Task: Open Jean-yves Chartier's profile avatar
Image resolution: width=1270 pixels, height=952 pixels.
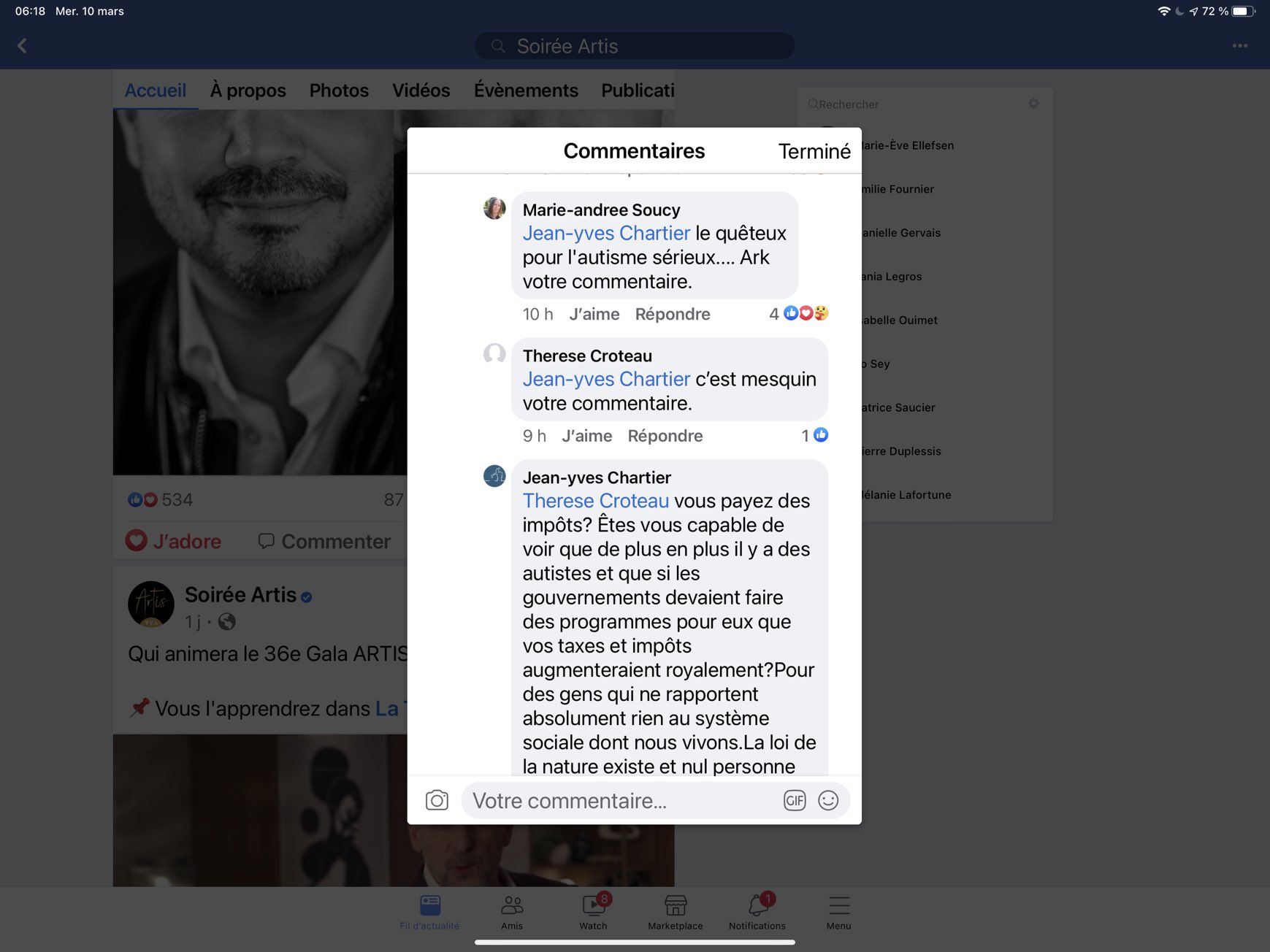Action: pos(494,476)
